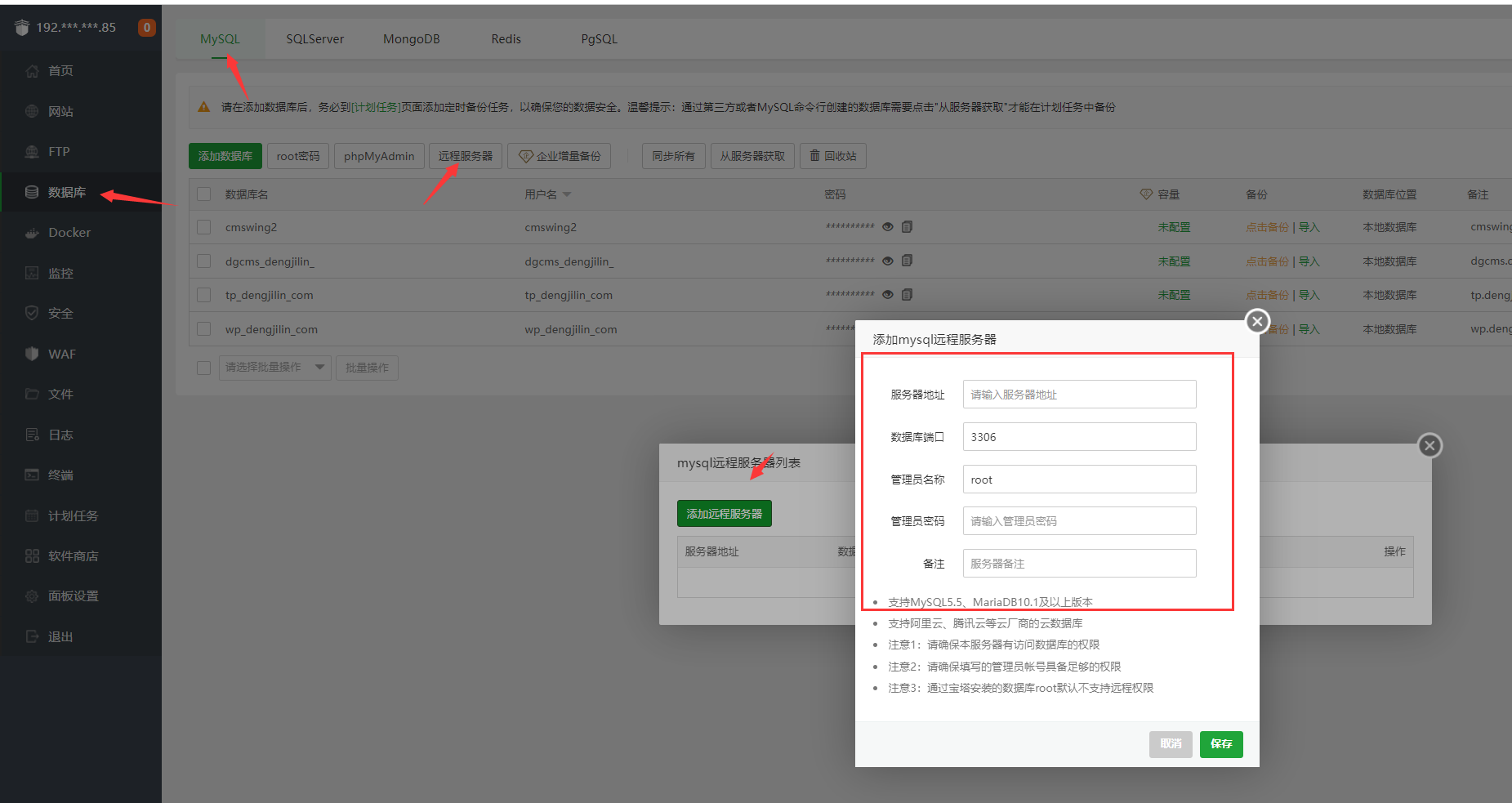Open the Docker whale icon
Image resolution: width=1512 pixels, height=803 pixels.
coord(32,233)
